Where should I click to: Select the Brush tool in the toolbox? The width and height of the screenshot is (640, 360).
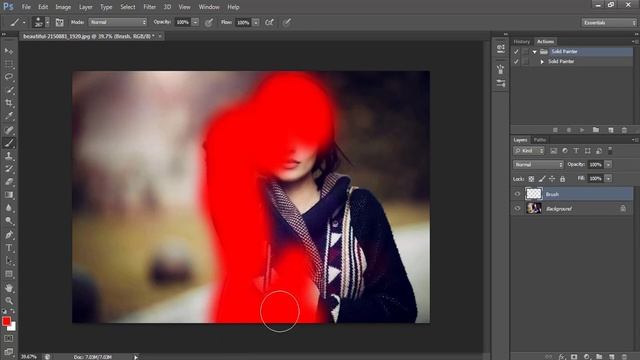coord(9,143)
